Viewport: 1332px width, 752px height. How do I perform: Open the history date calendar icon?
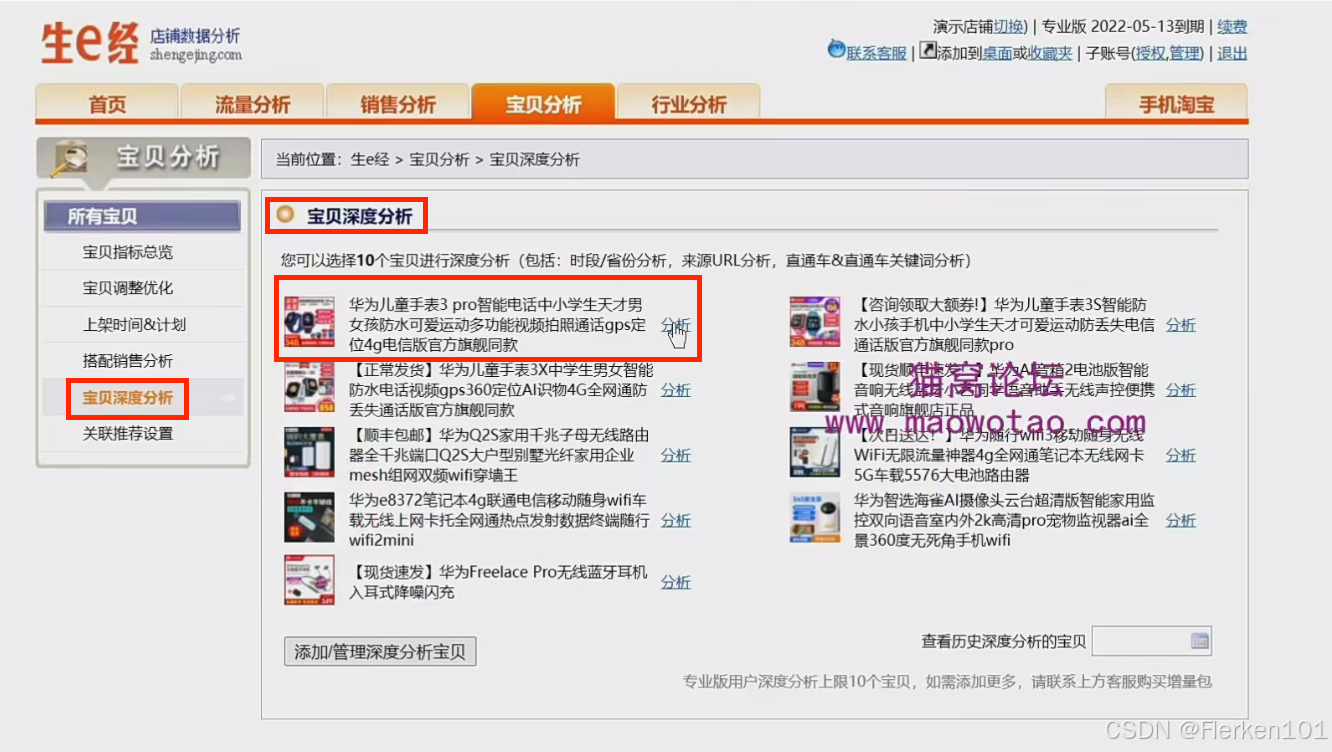point(1200,641)
